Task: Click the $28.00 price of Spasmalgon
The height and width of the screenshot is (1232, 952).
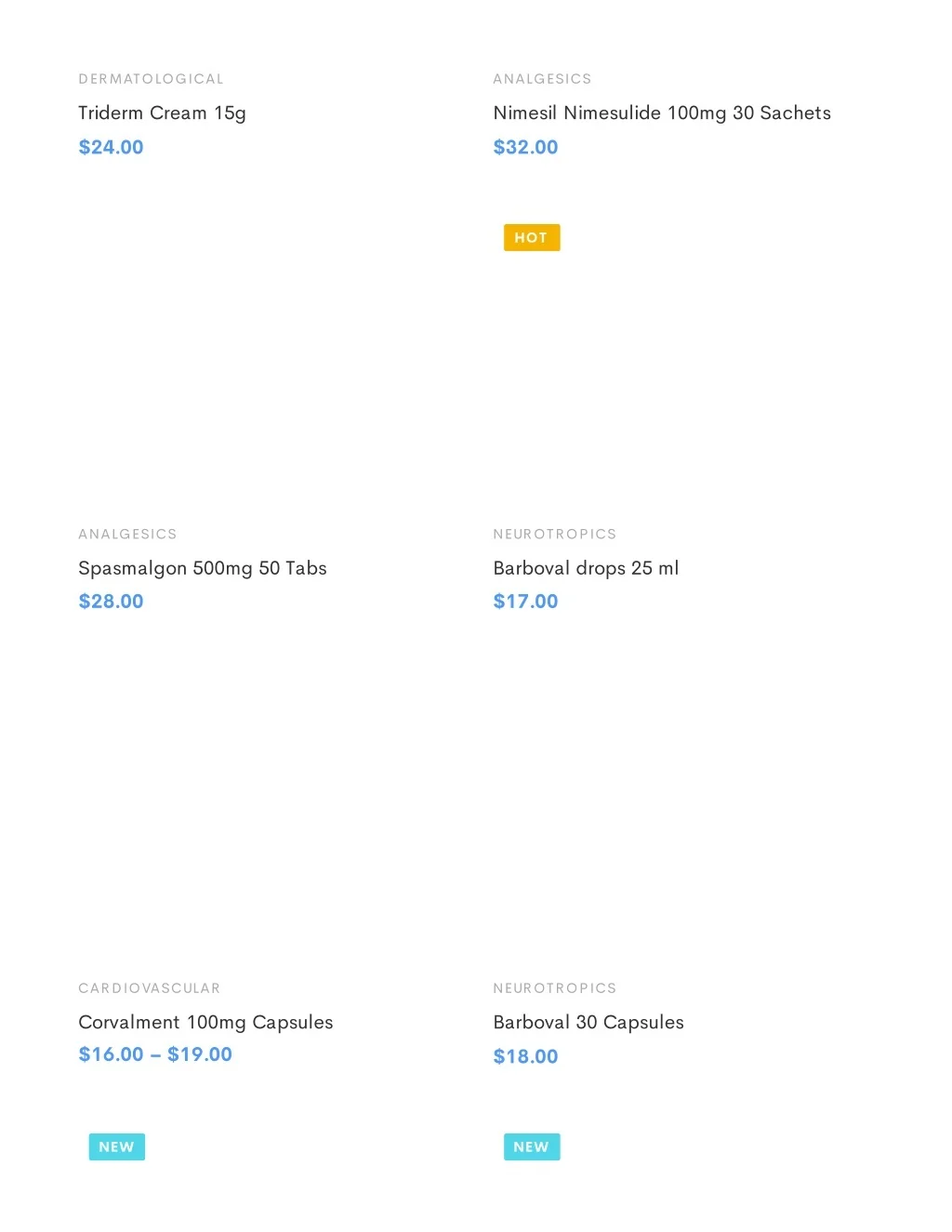Action: coord(111,602)
